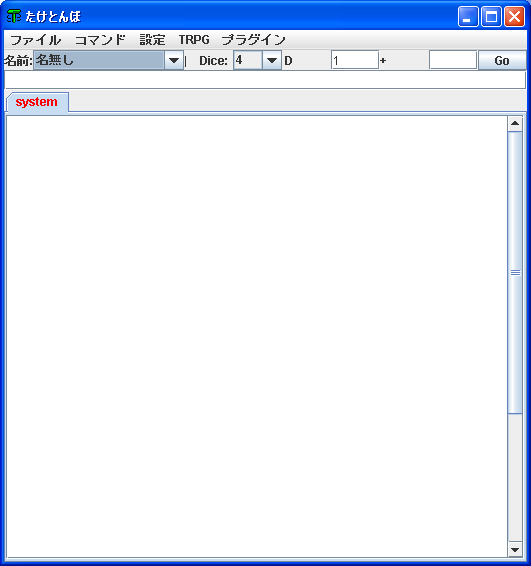Click inside the system log text area
The height and width of the screenshot is (566, 531).
click(x=257, y=336)
